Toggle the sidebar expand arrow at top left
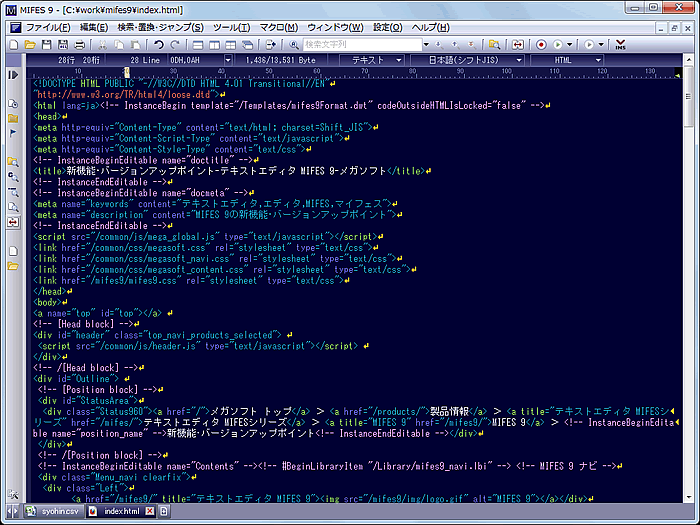This screenshot has height=525, width=700. (x=13, y=75)
